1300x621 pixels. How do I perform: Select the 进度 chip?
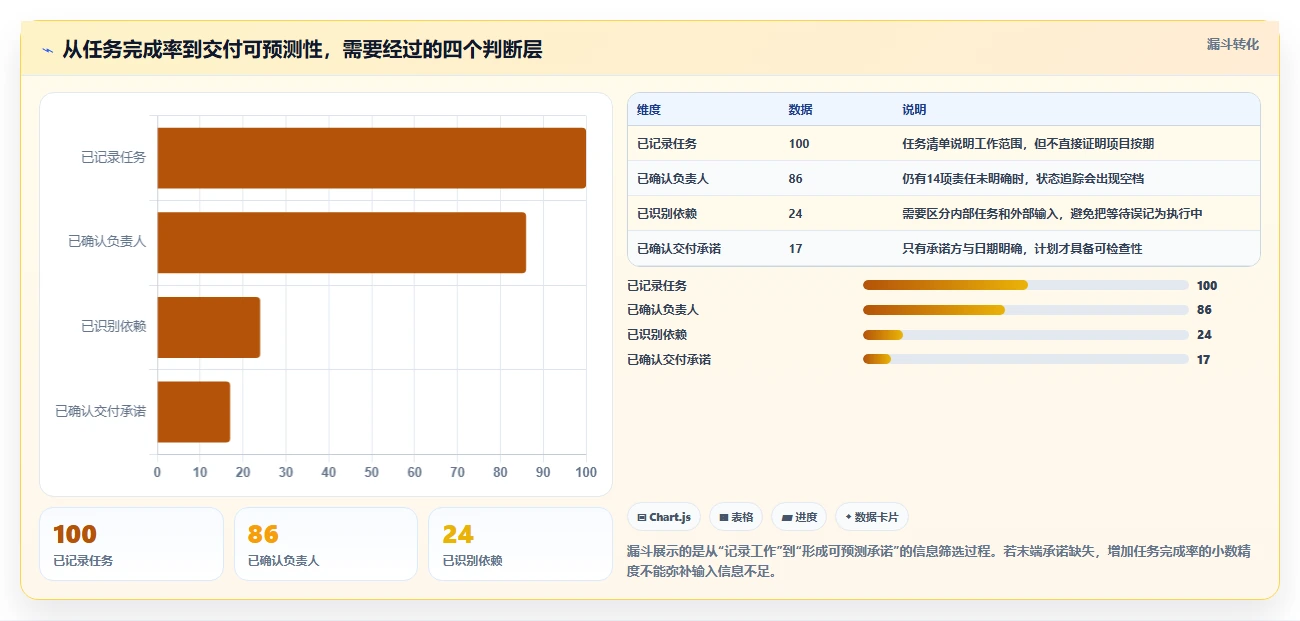coord(799,517)
